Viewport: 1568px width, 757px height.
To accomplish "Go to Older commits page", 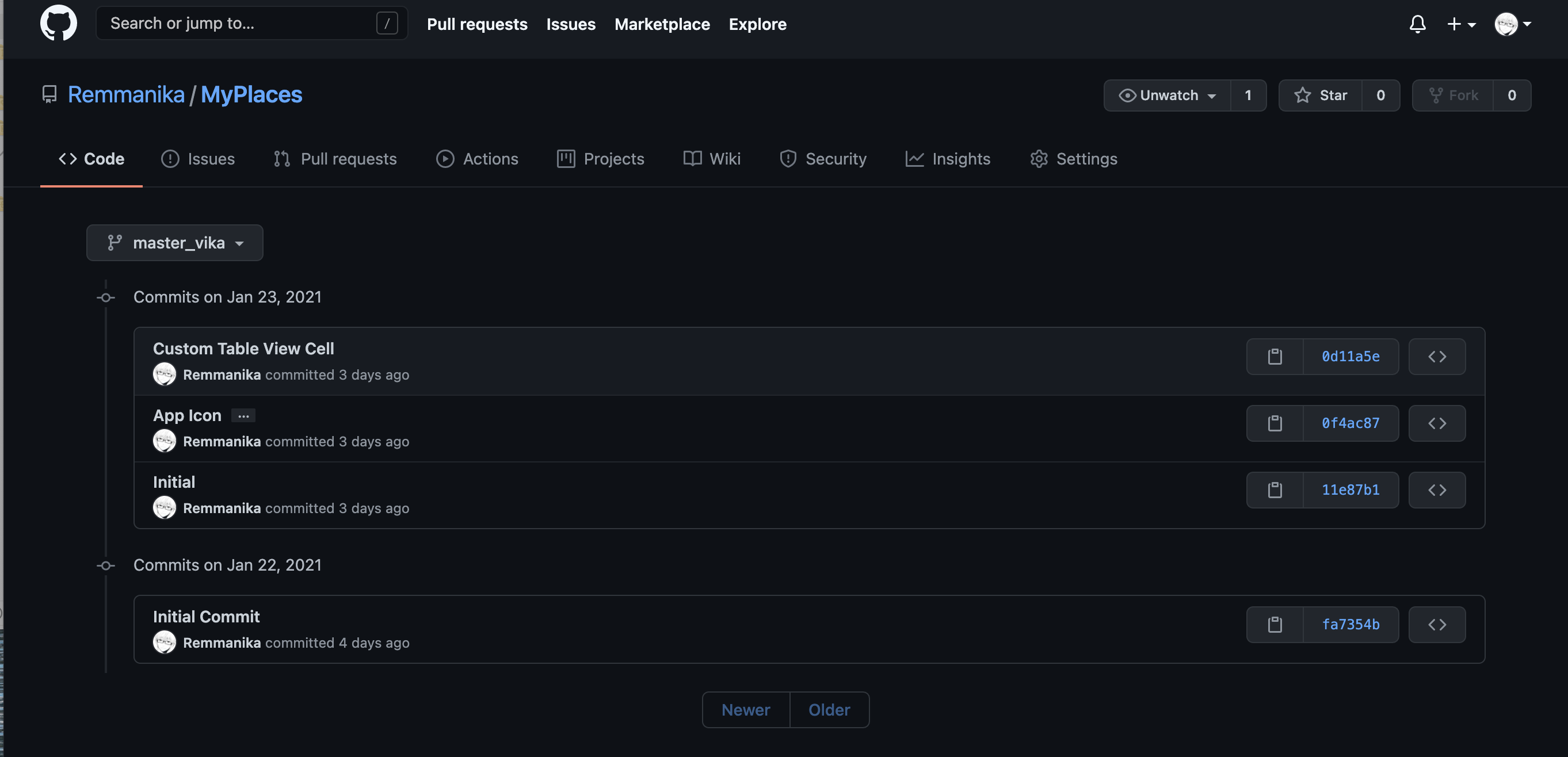I will tap(829, 709).
